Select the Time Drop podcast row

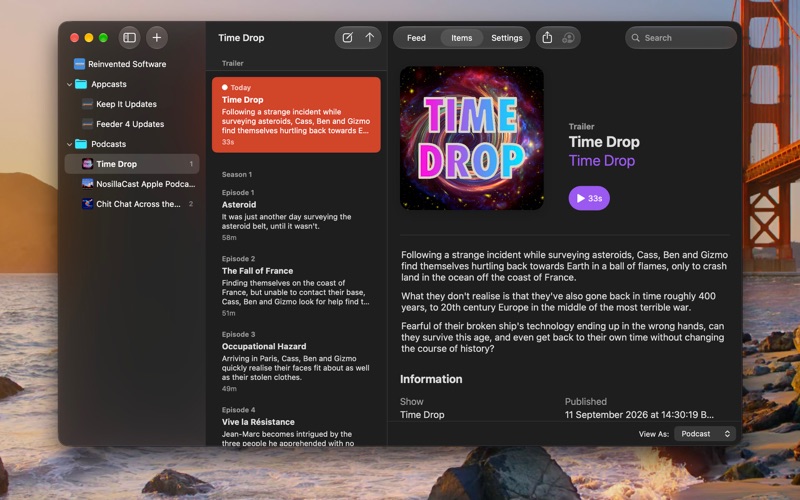132,164
